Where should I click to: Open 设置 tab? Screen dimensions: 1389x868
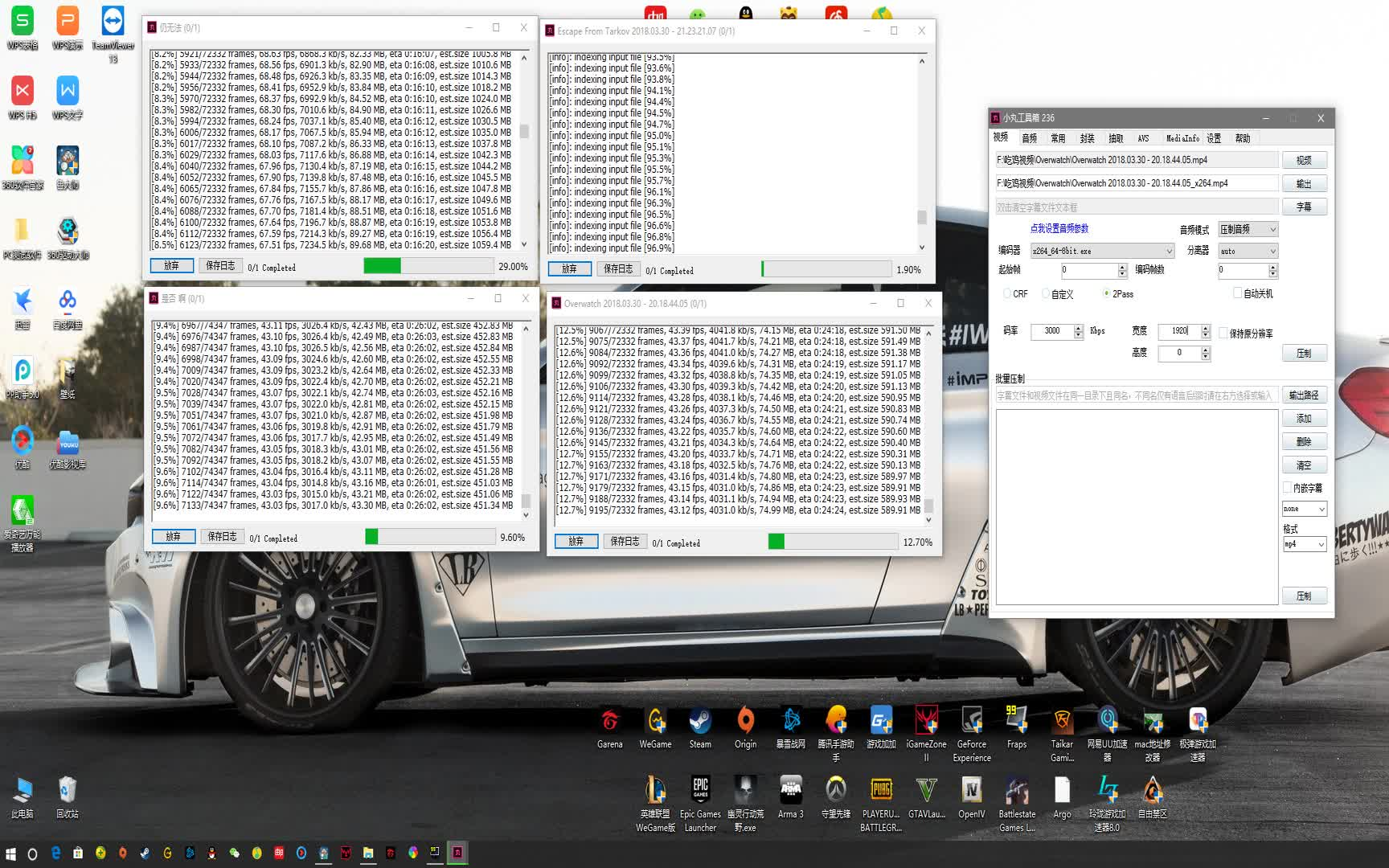coord(1214,138)
